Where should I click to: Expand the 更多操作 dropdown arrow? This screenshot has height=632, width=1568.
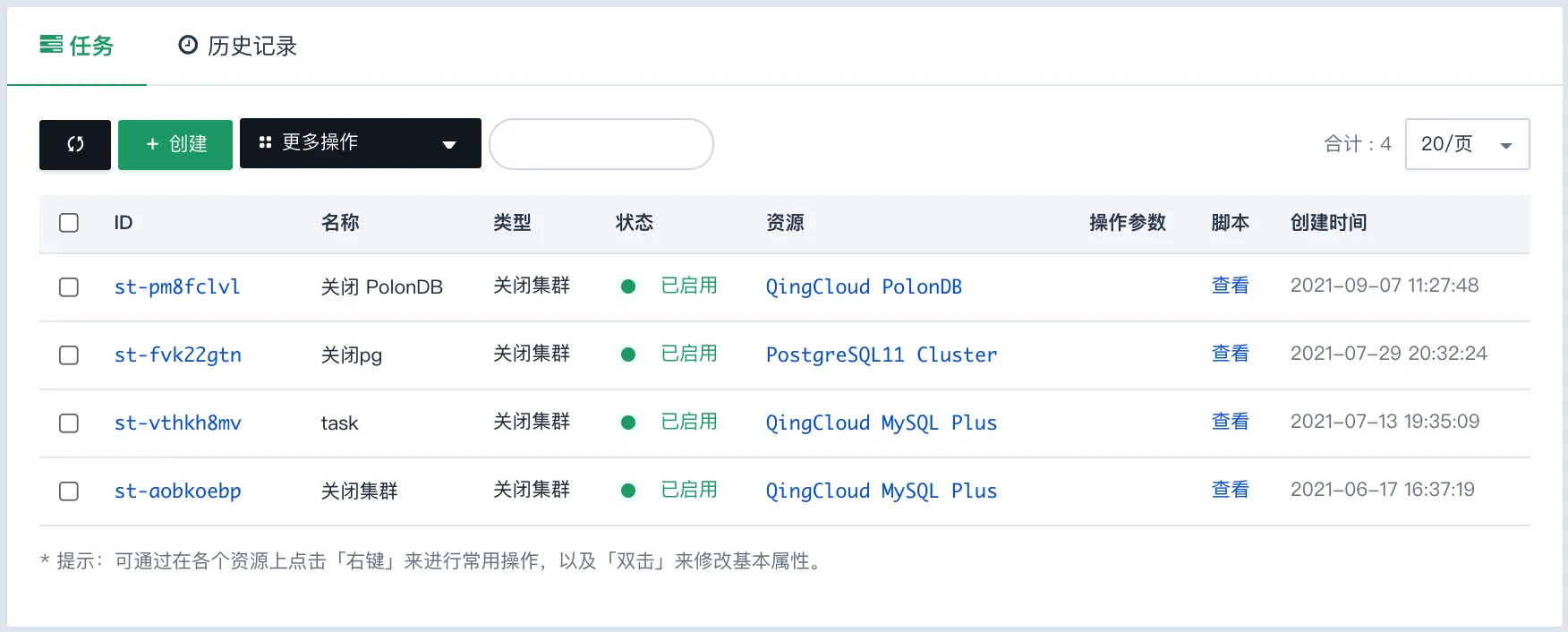pyautogui.click(x=449, y=145)
